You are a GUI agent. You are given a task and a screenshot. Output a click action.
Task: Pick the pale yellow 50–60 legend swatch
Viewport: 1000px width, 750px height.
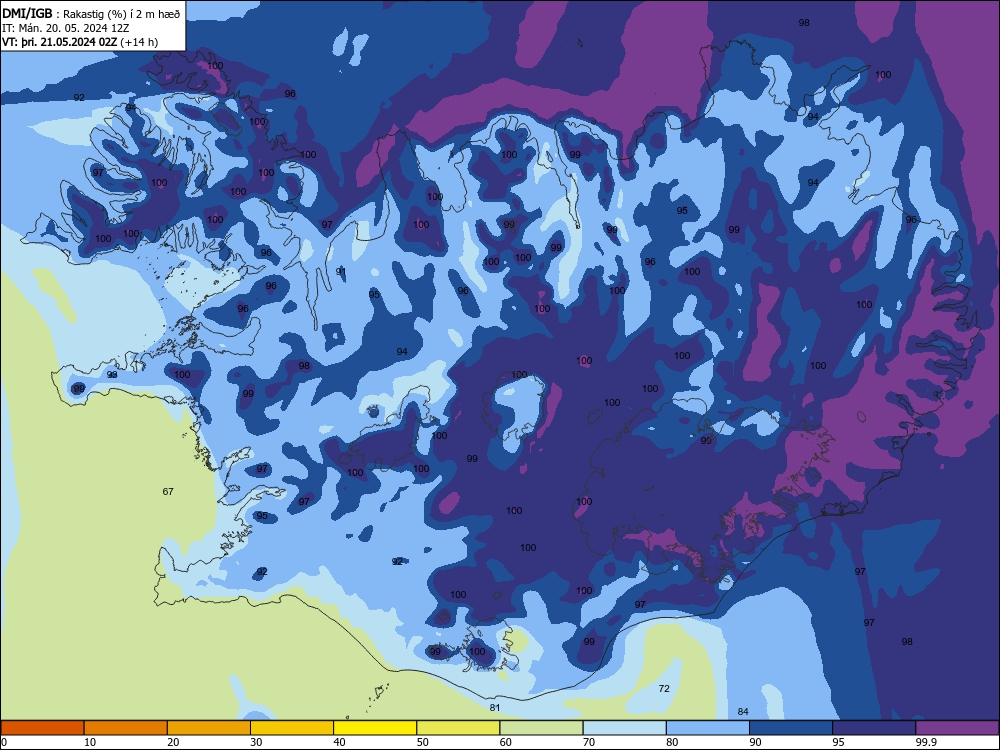(458, 728)
